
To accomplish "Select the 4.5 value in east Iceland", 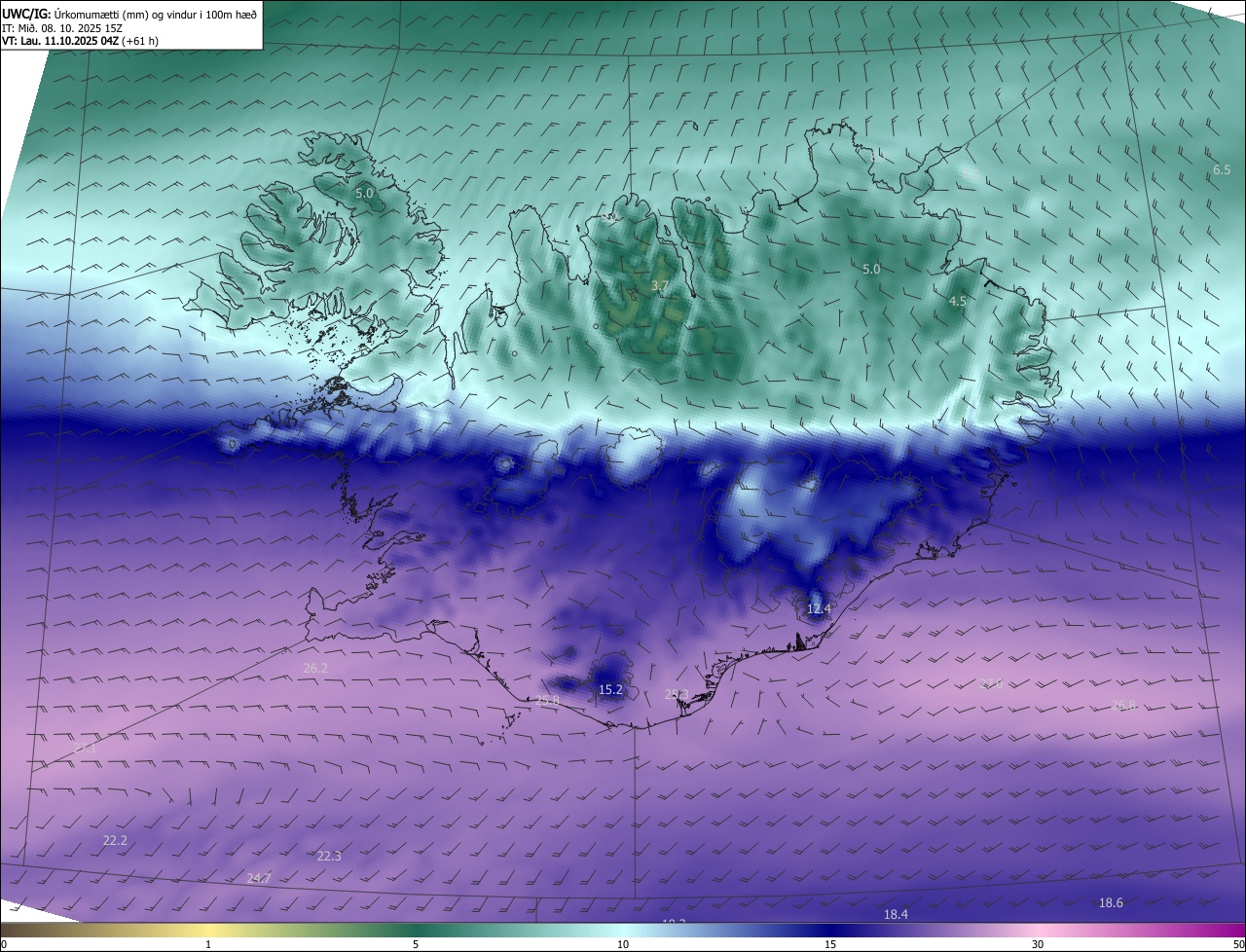I will (x=958, y=302).
